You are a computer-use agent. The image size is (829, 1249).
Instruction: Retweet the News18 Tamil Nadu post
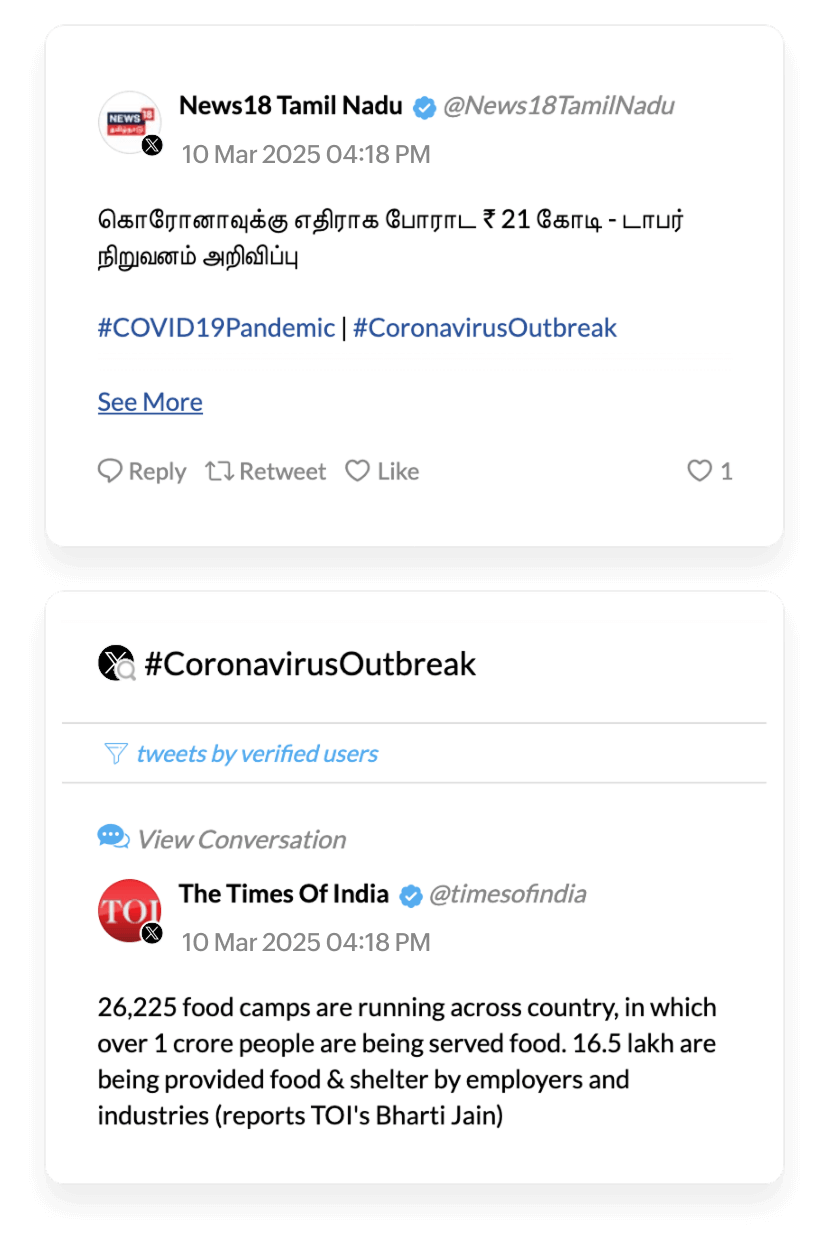point(266,471)
